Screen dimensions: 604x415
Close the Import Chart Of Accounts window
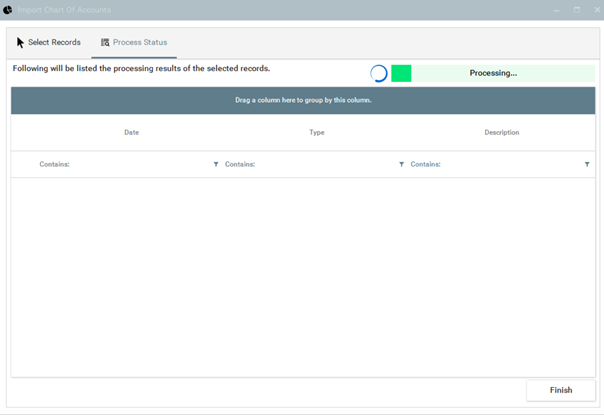[596, 10]
